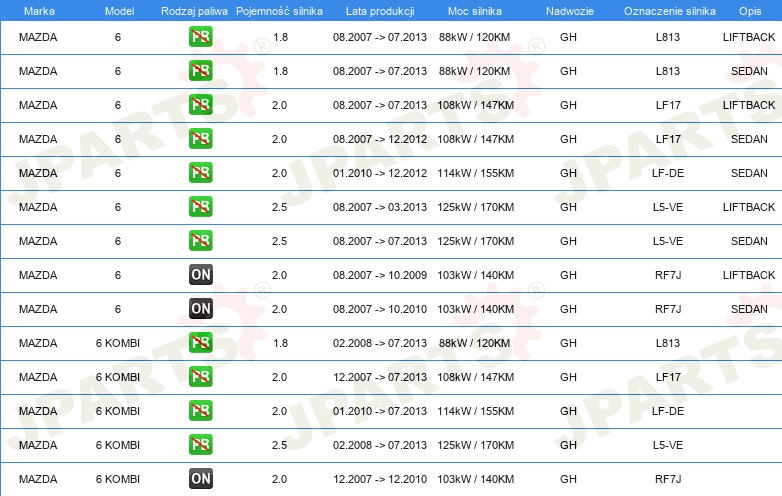Screen dimensions: 782x496
Task: Select the '01.2010 -> 07.2013' production years cell
Action: tap(380, 411)
